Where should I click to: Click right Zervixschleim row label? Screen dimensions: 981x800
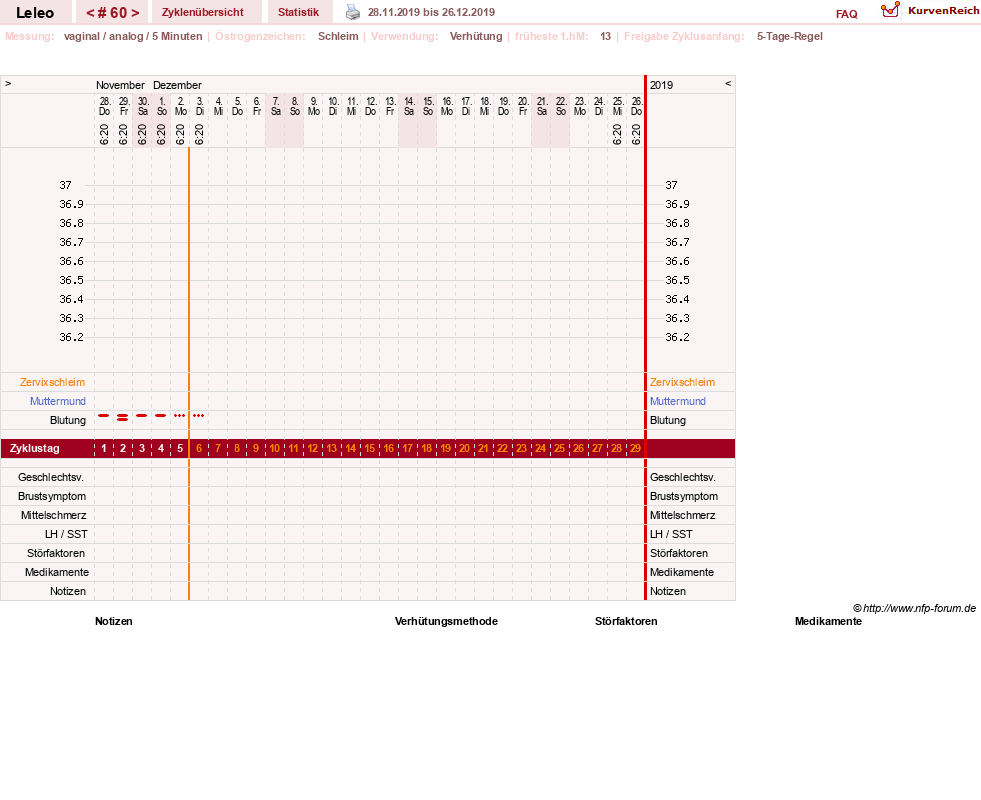pyautogui.click(x=682, y=382)
